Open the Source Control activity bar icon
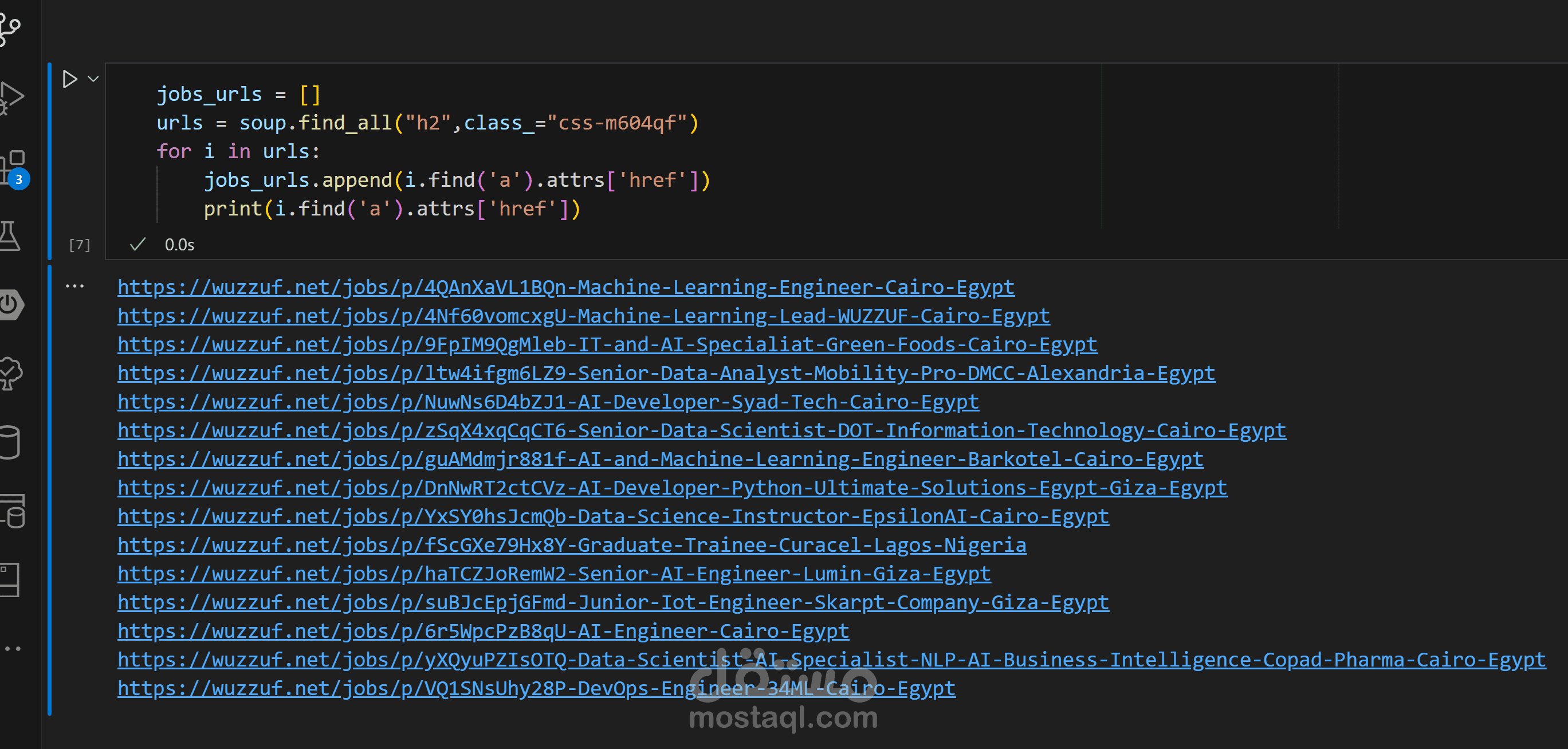The image size is (1568, 749). [10, 29]
